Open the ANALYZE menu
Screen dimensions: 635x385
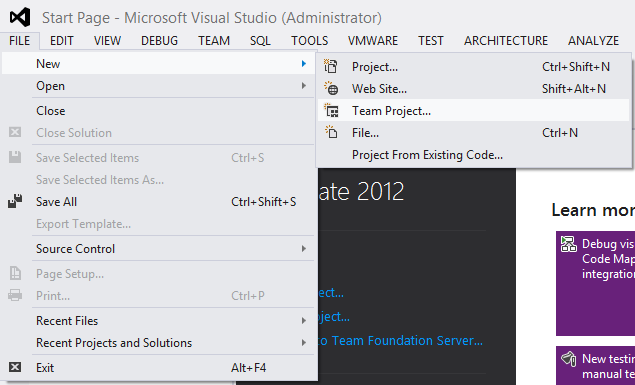[593, 40]
